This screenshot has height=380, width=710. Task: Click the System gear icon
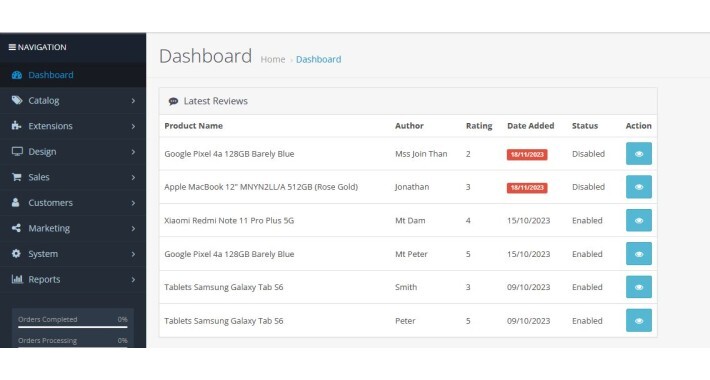click(x=16, y=254)
